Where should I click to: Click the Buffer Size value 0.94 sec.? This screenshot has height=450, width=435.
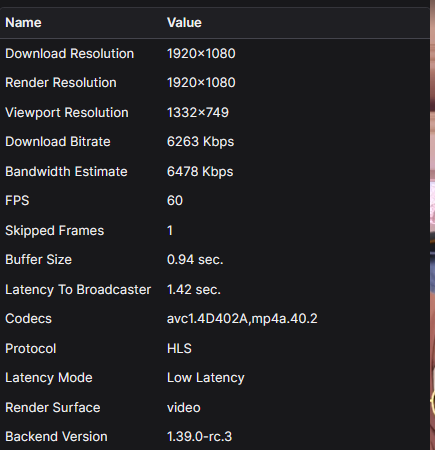(195, 260)
